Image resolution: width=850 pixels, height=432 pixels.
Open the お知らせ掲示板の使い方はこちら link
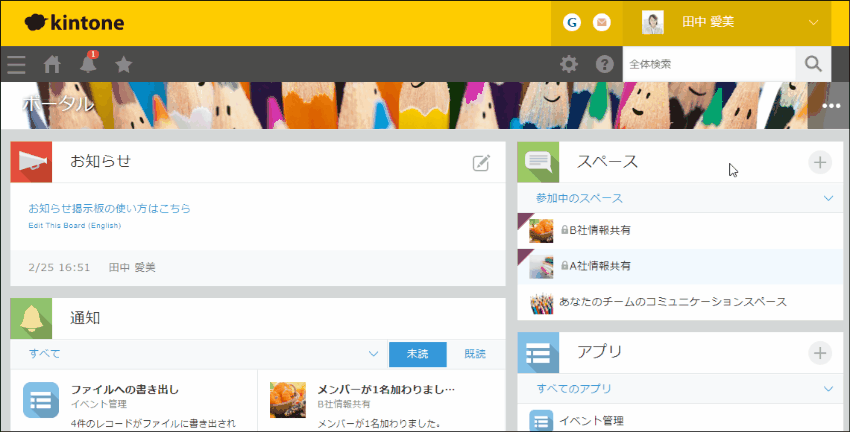pos(109,209)
